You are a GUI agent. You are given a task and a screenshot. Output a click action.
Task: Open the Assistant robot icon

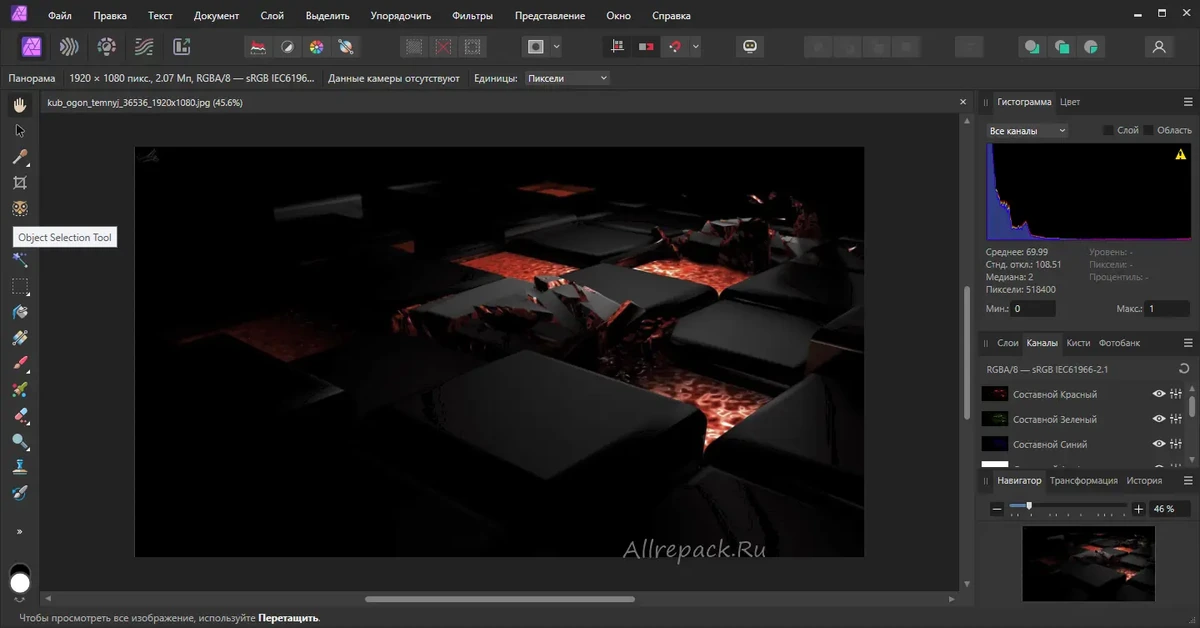[x=750, y=46]
